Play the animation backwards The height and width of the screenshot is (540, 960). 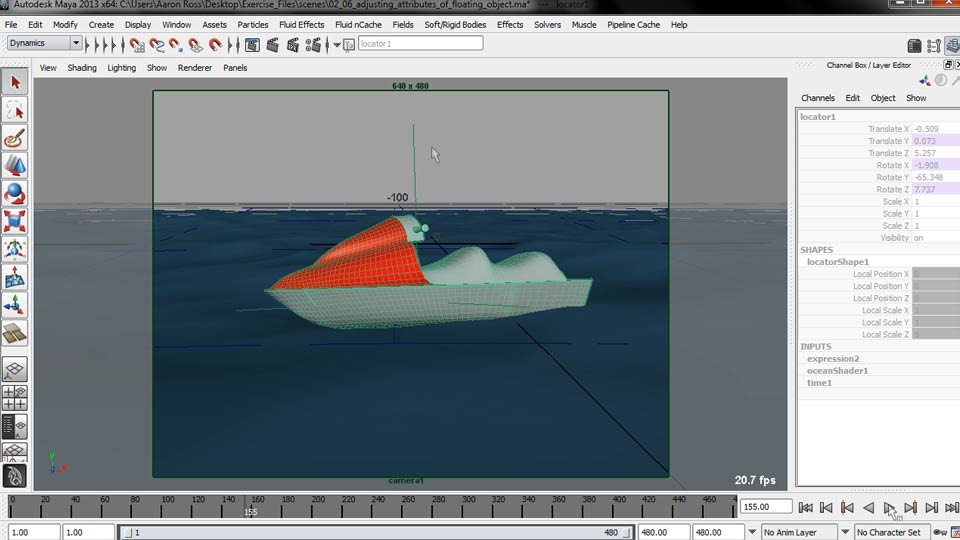868,508
